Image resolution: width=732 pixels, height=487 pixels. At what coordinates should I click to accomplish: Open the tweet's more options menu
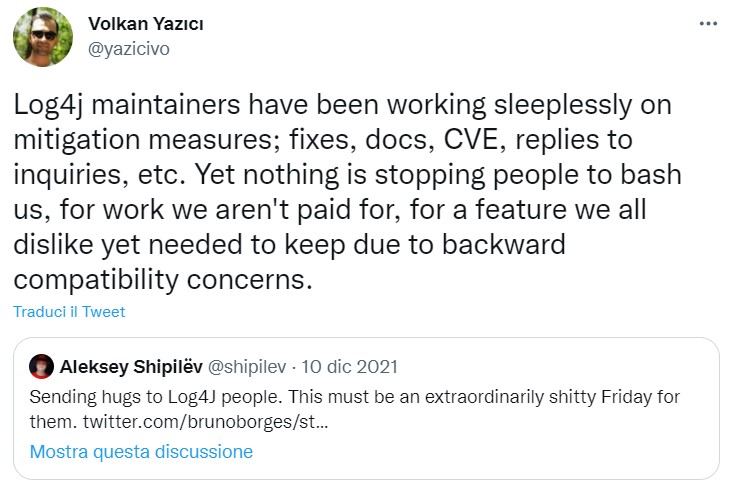coord(708,23)
